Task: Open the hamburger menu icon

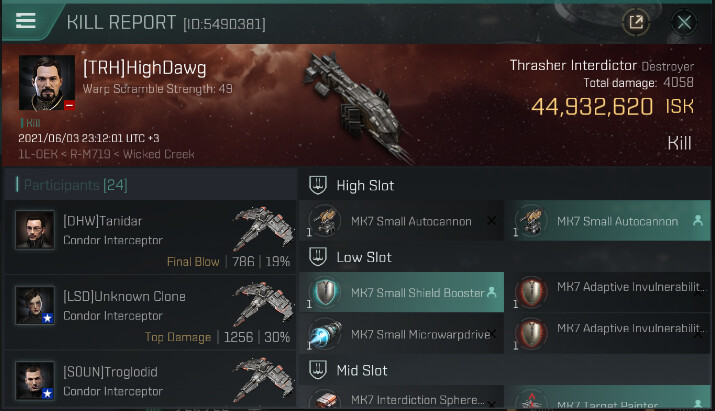Action: [26, 21]
